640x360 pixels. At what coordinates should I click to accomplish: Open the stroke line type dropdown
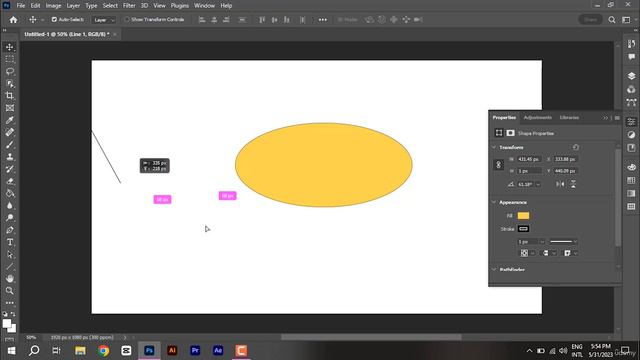(x=563, y=242)
